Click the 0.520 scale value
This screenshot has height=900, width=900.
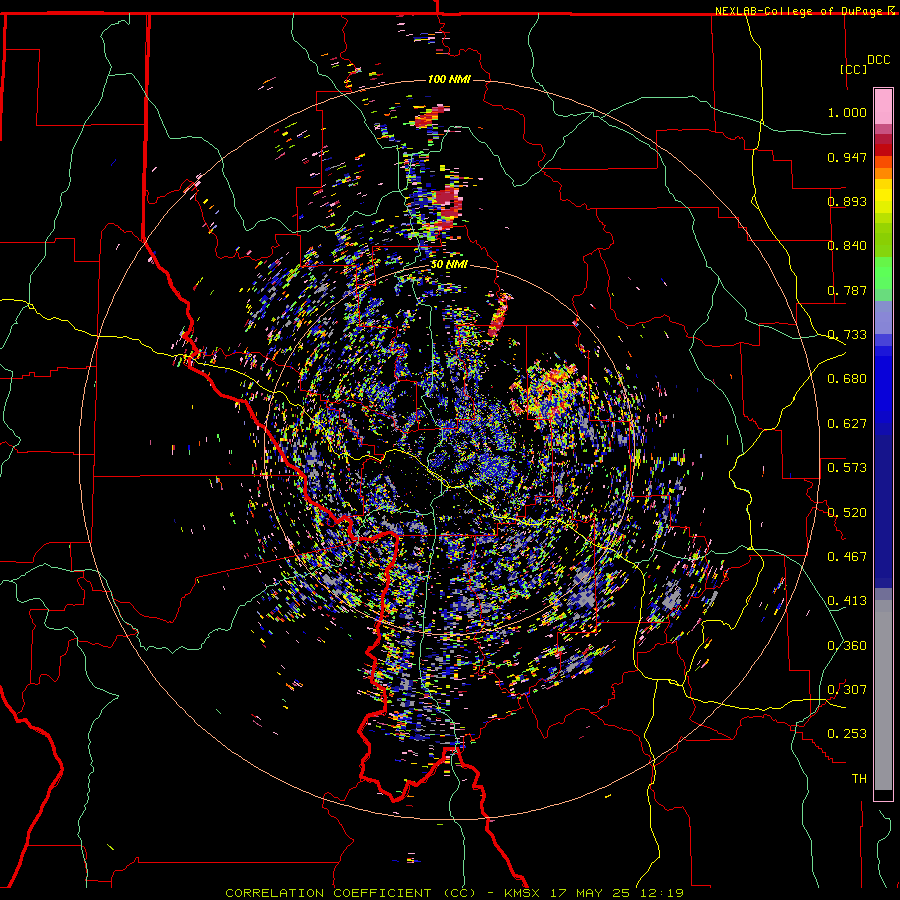(847, 513)
